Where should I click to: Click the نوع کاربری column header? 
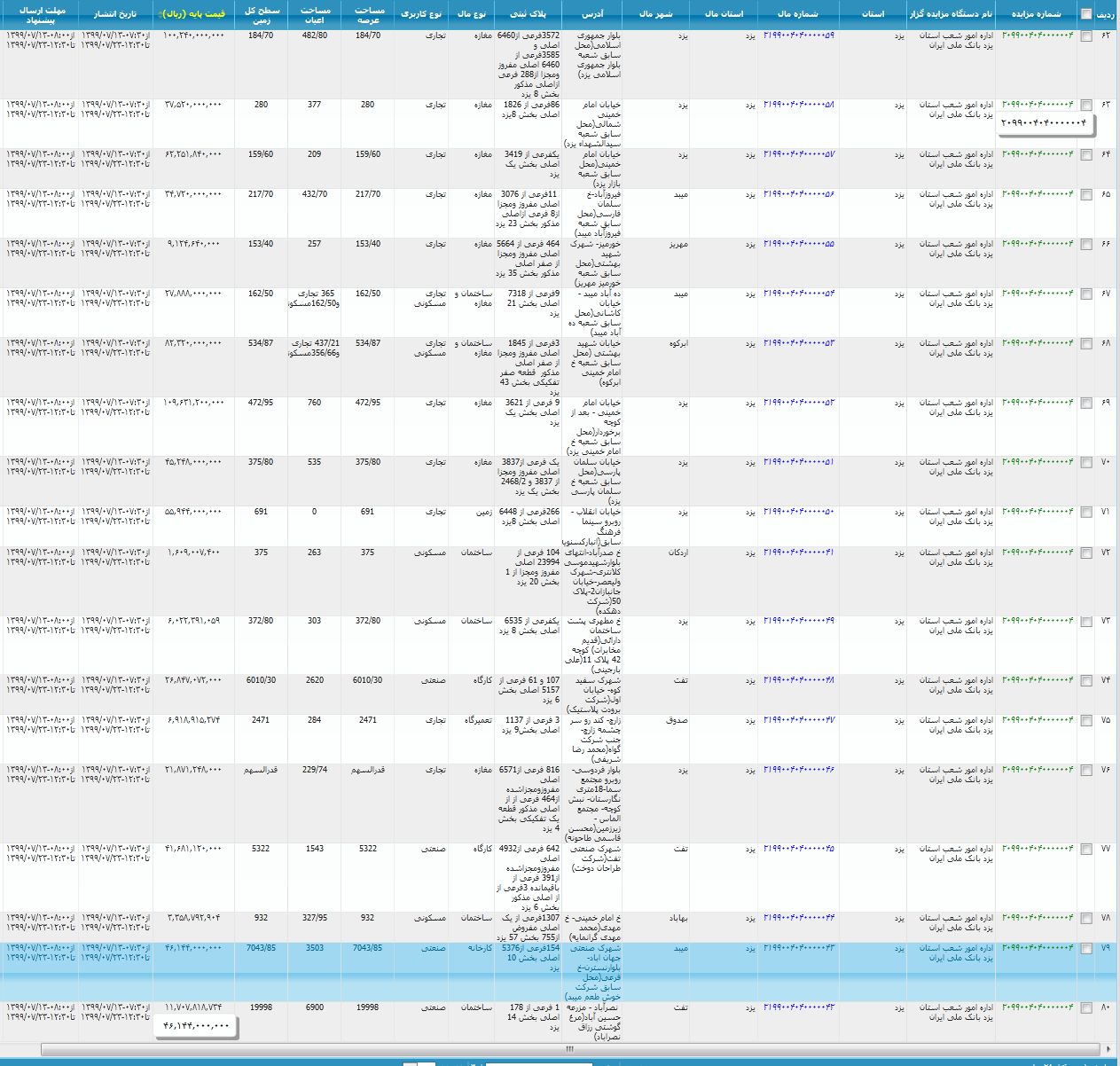421,14
